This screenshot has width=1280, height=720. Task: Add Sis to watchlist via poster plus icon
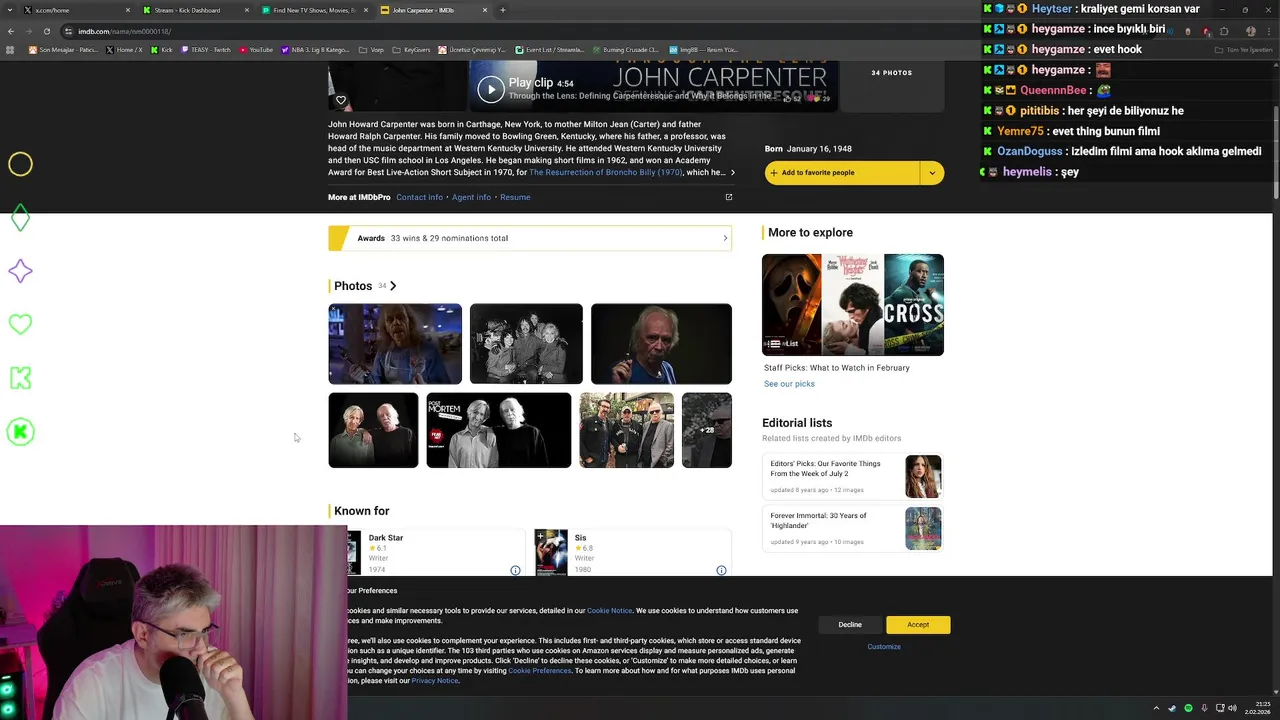540,536
